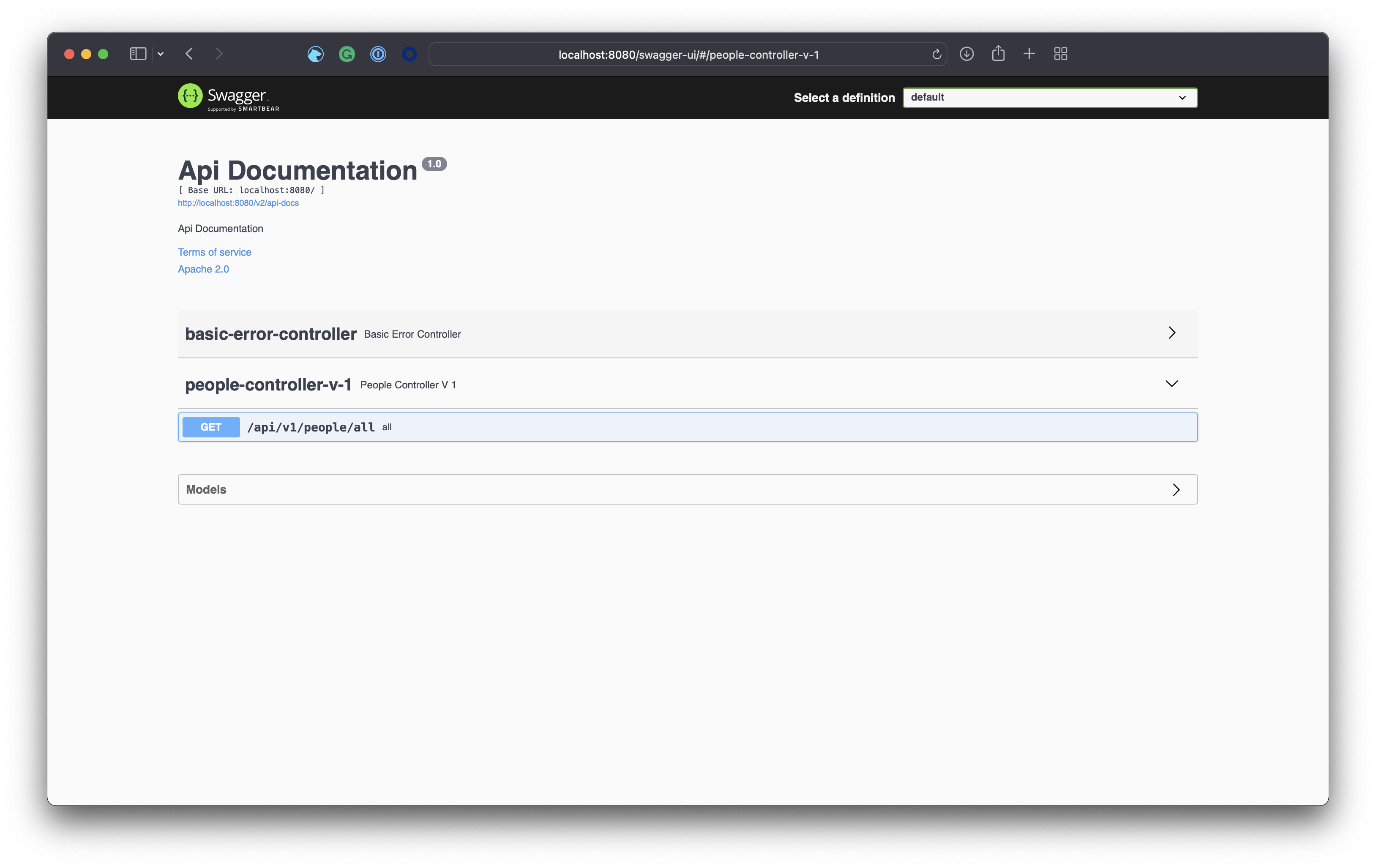The width and height of the screenshot is (1376, 868).
Task: Open the 'Select a definition' default dropdown
Action: [1049, 98]
